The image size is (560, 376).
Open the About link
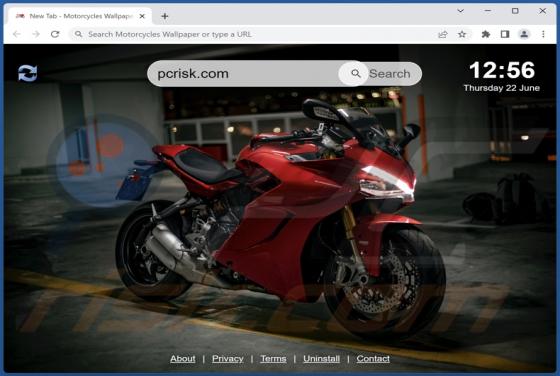pos(182,359)
